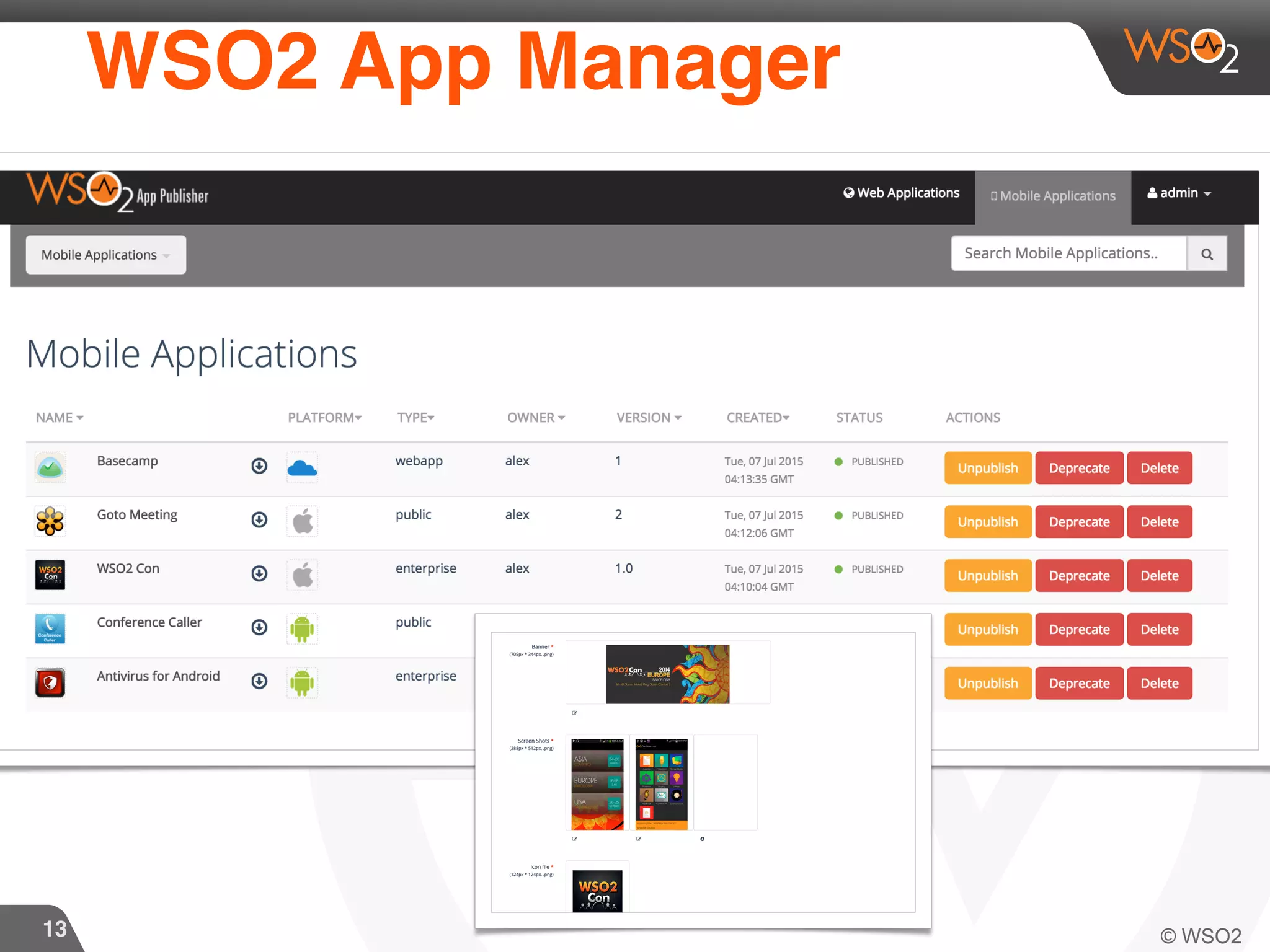Open the WSO2 Con app name link
The height and width of the screenshot is (952, 1270).
tap(128, 568)
